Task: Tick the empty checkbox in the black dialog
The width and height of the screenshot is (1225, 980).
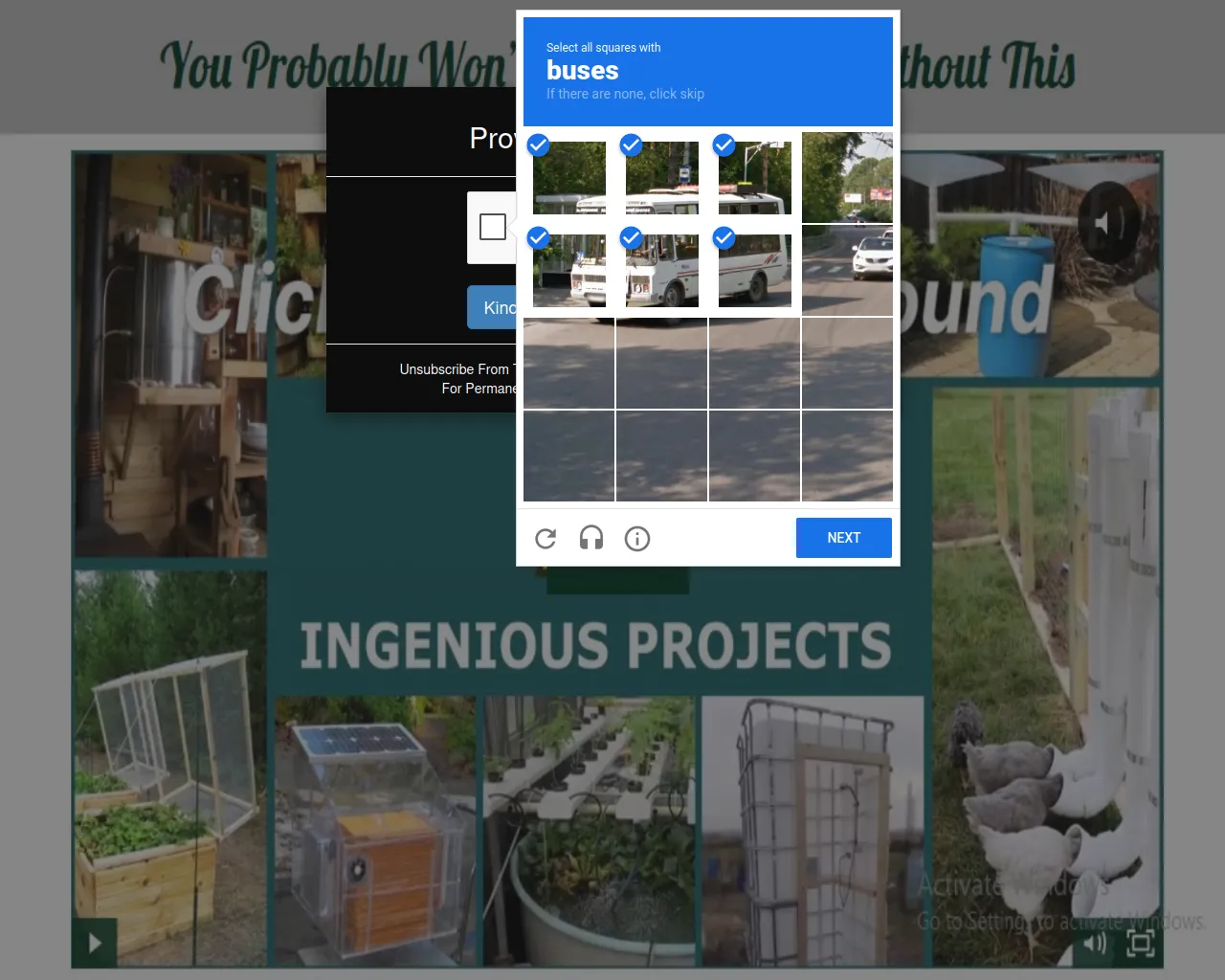Action: click(493, 227)
